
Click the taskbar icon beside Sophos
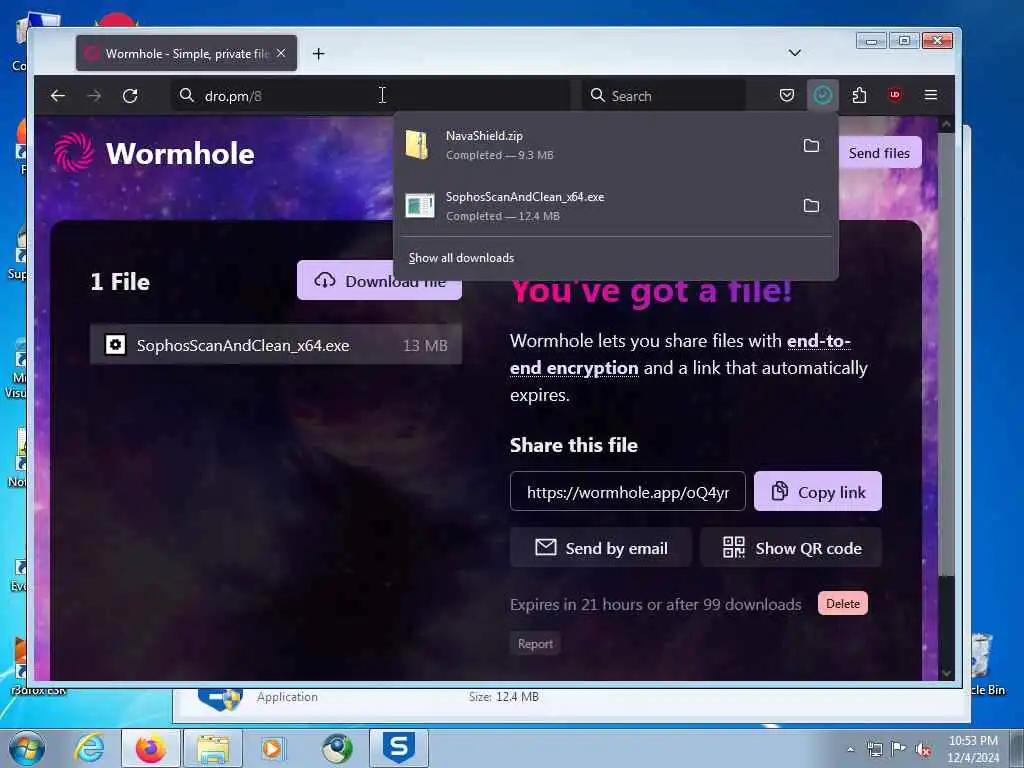click(337, 748)
